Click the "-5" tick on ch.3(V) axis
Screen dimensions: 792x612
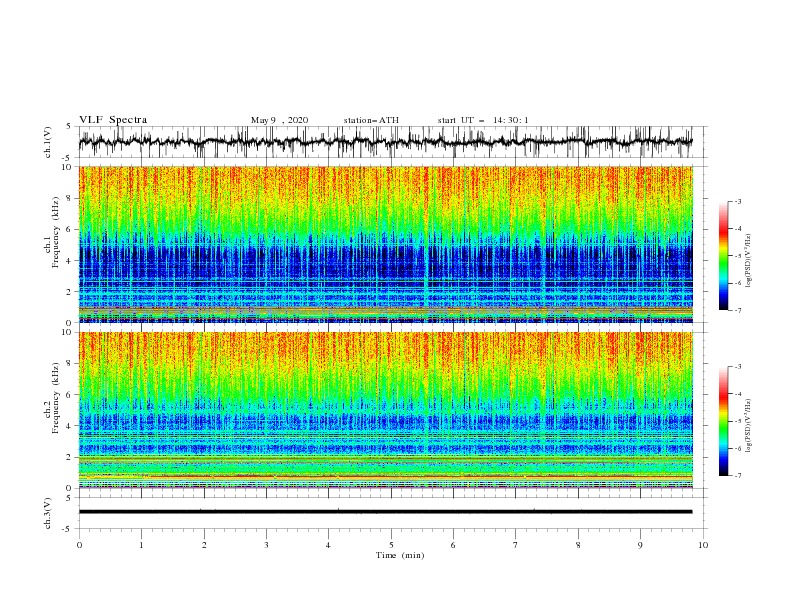[67, 529]
